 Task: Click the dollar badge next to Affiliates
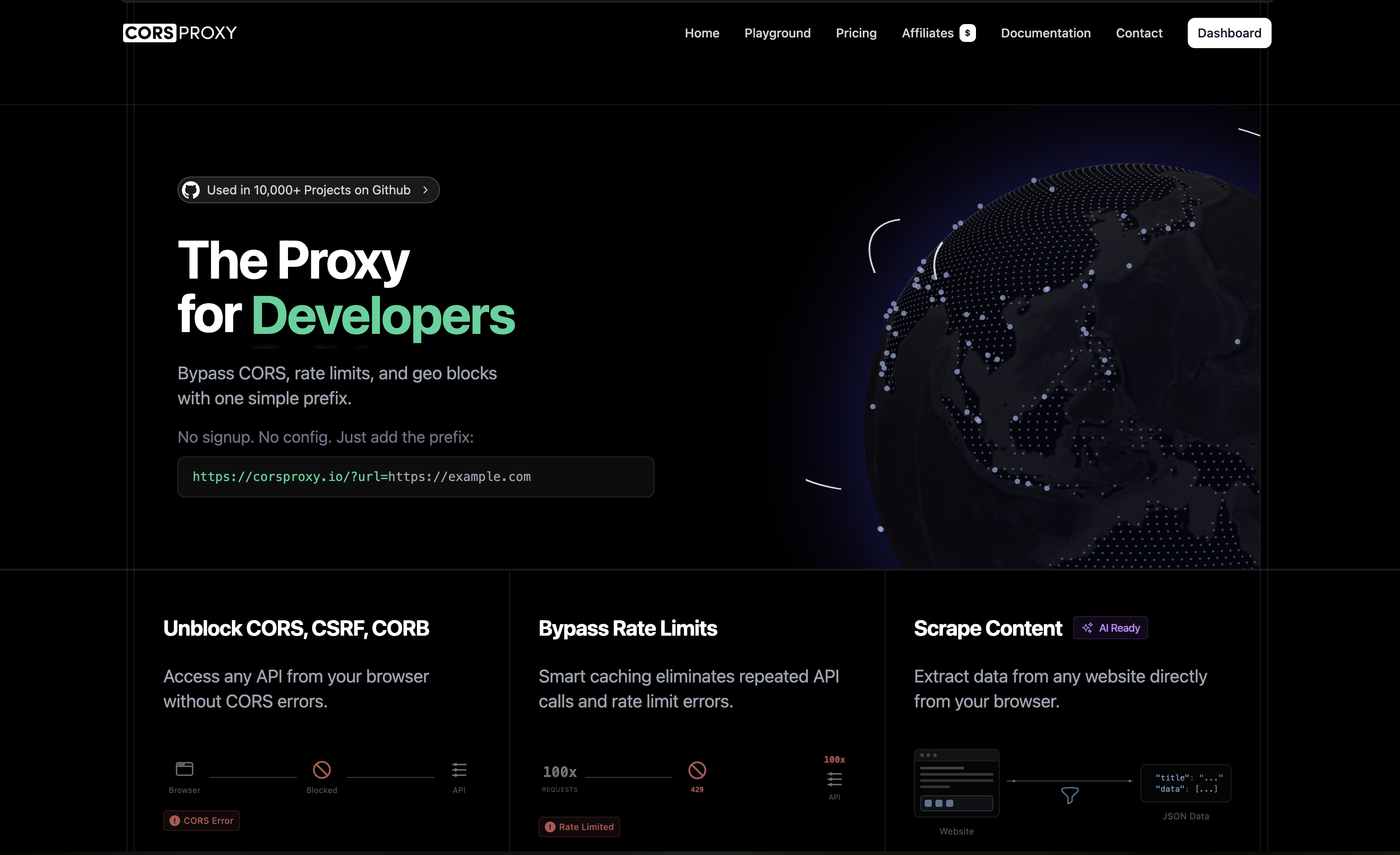click(967, 33)
